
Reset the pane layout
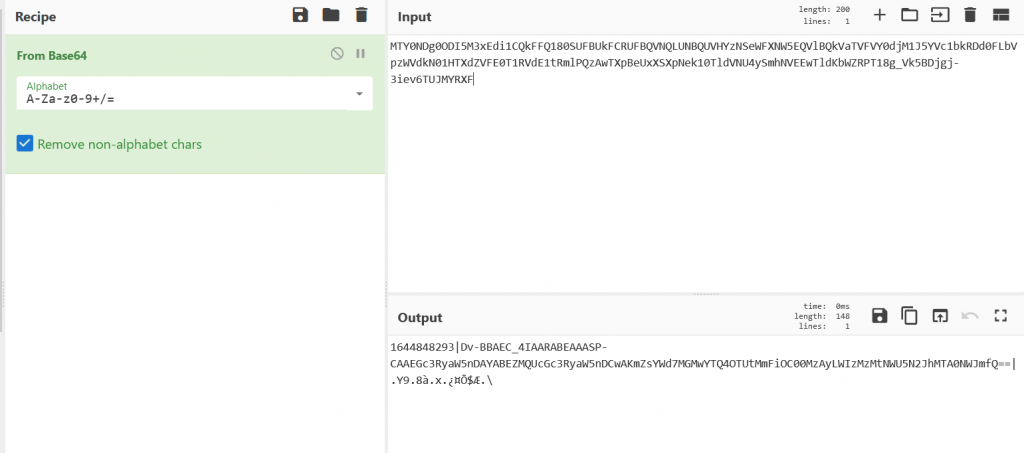[999, 15]
